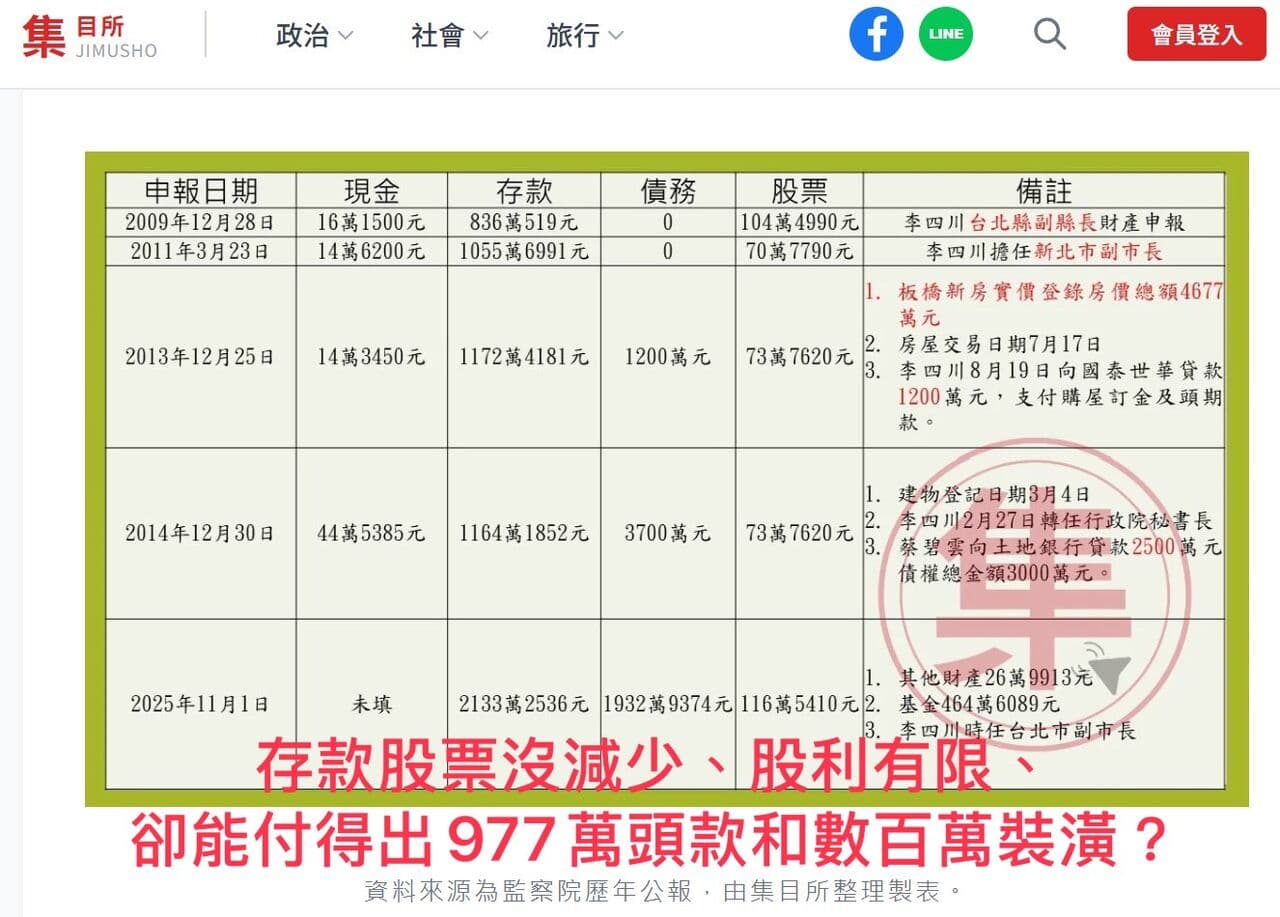Screen dimensions: 1280x917
Task: Select the note 建物登記日期3月4日
Action: [994, 495]
